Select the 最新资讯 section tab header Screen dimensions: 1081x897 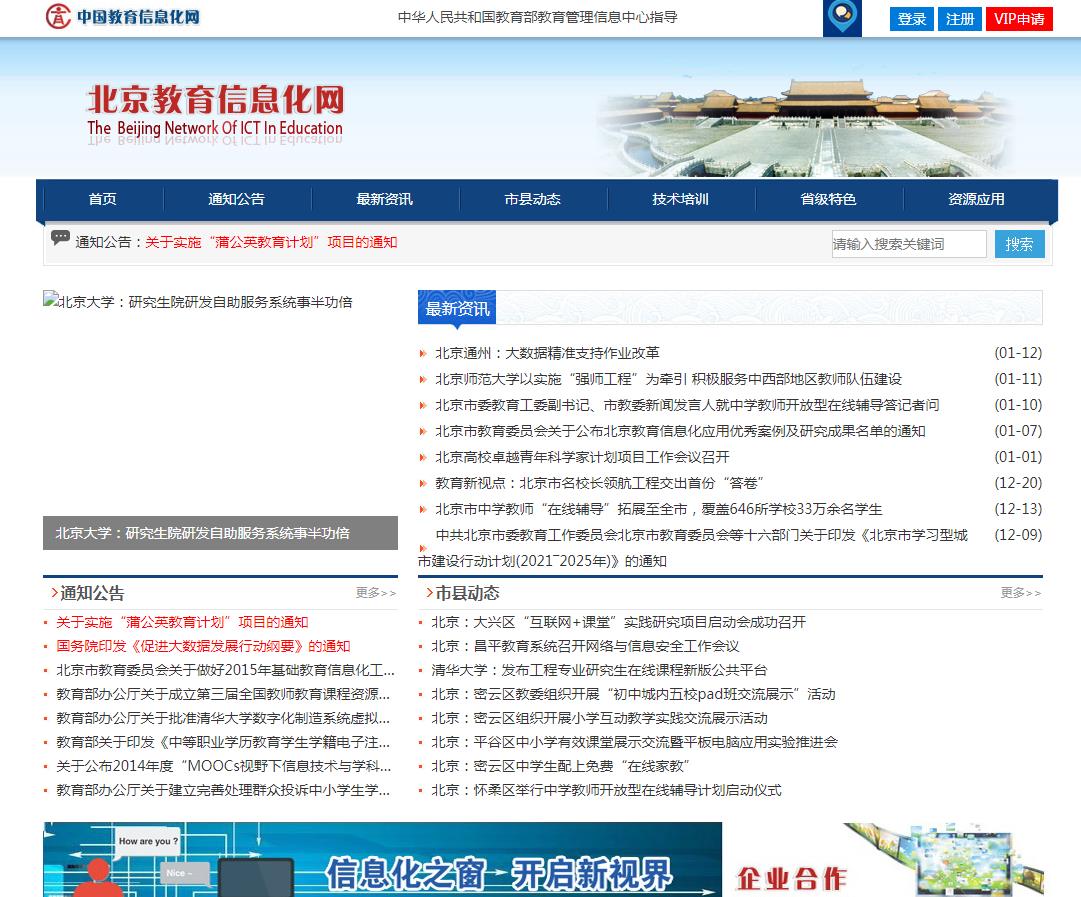[457, 308]
